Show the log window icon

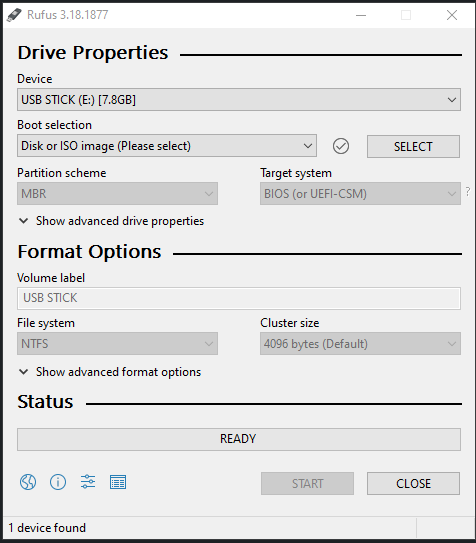click(x=118, y=482)
